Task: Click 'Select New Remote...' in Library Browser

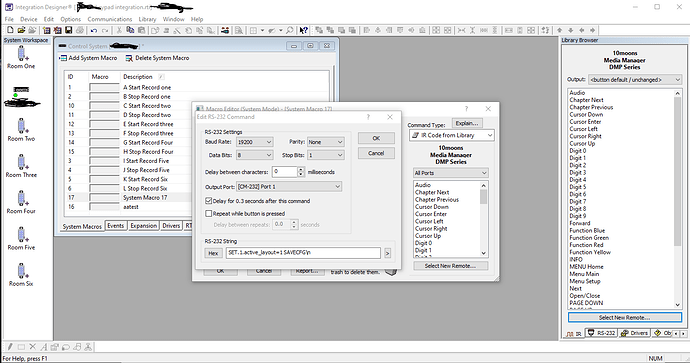Action: [625, 317]
